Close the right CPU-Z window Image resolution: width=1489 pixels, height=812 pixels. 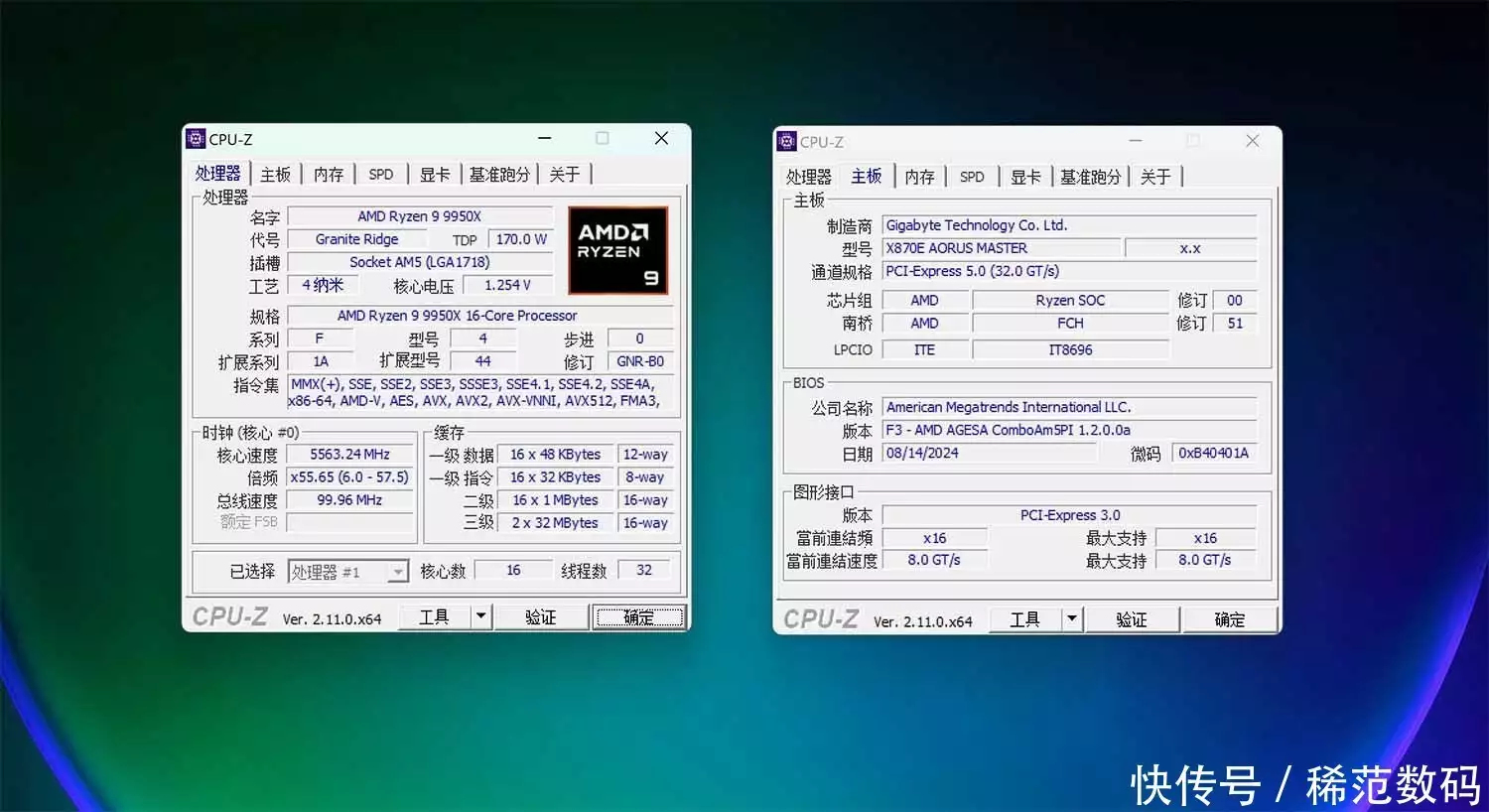[1253, 141]
